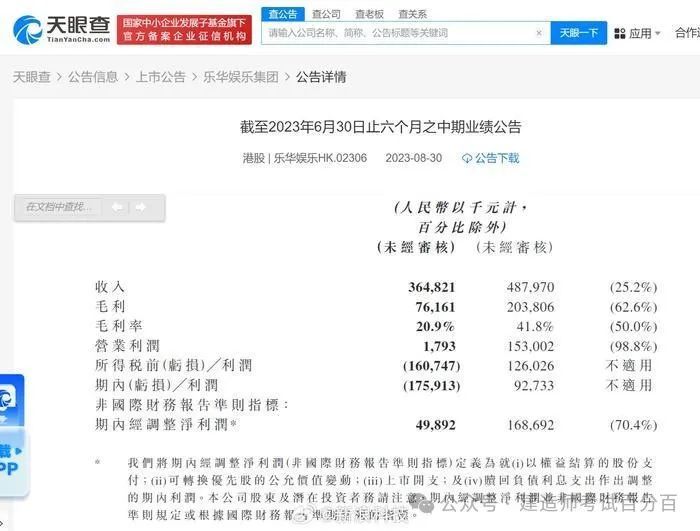Viewport: 700px width, 531px height.
Task: Click the 天眼一下 search button
Action: 579,33
